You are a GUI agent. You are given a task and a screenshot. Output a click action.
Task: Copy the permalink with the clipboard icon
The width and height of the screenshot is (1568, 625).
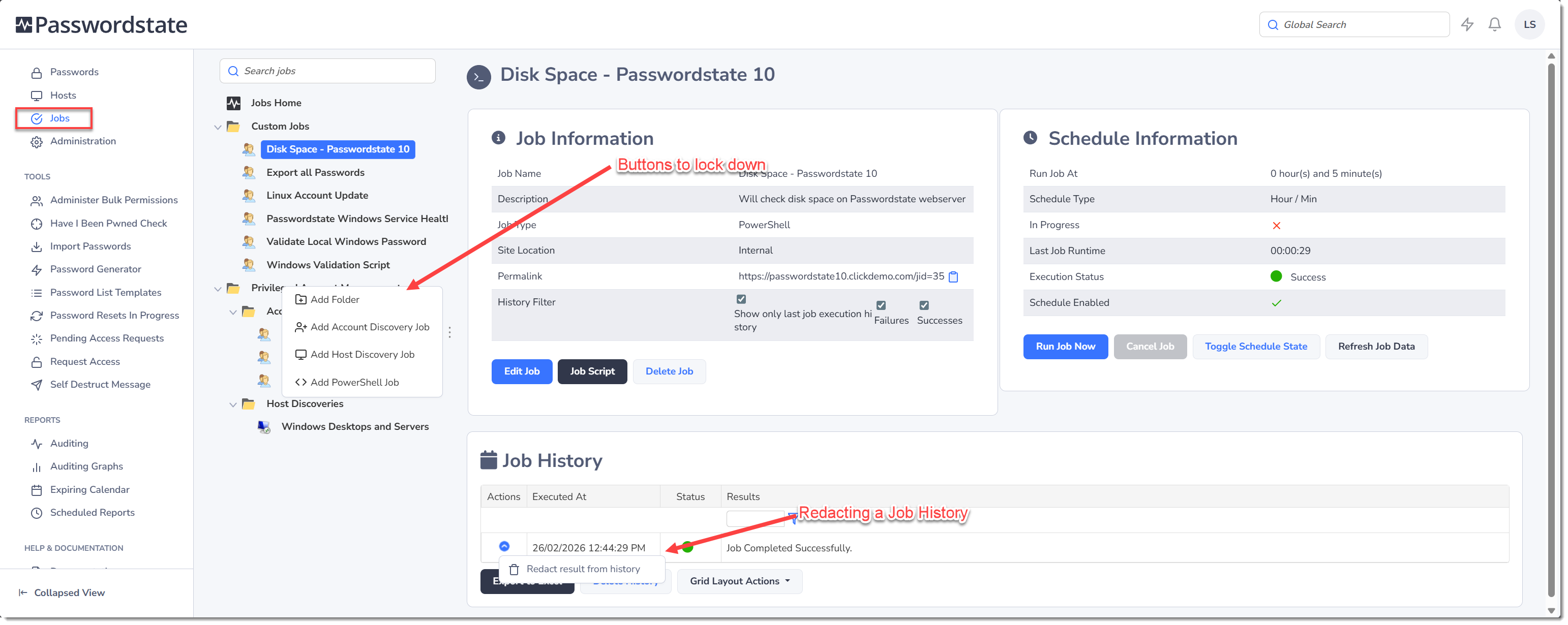(954, 277)
